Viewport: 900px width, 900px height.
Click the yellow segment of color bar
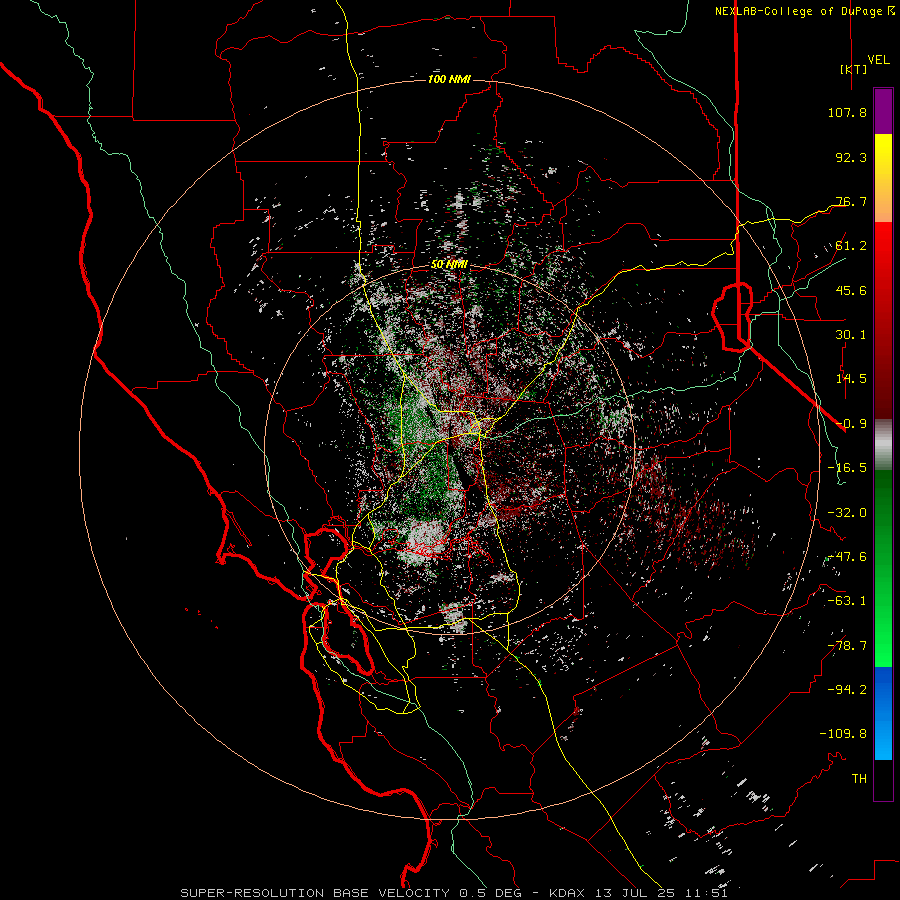(x=883, y=155)
